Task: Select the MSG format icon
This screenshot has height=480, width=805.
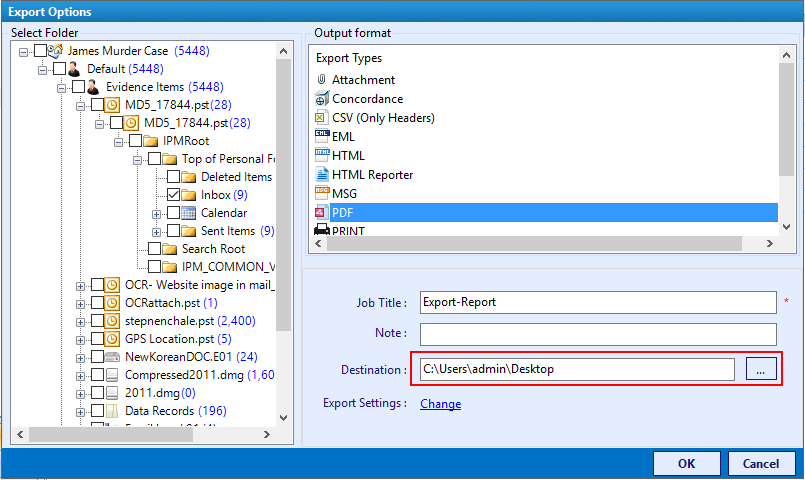Action: 321,194
